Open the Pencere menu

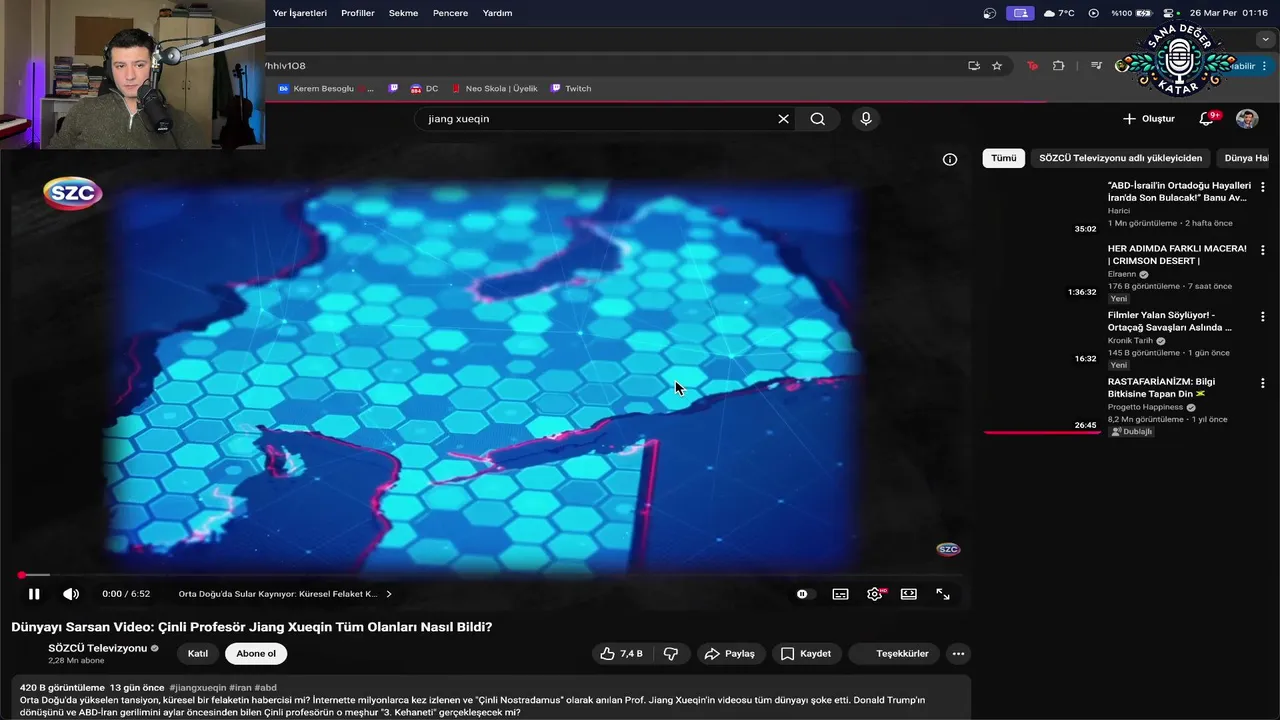451,13
